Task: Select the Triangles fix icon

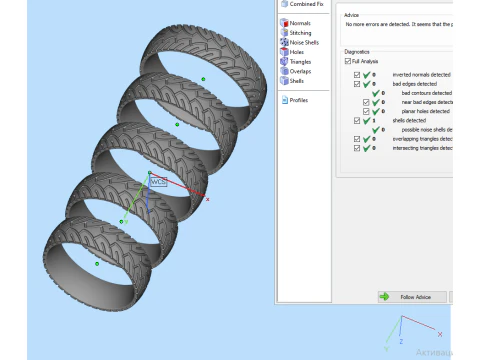Action: [284, 61]
